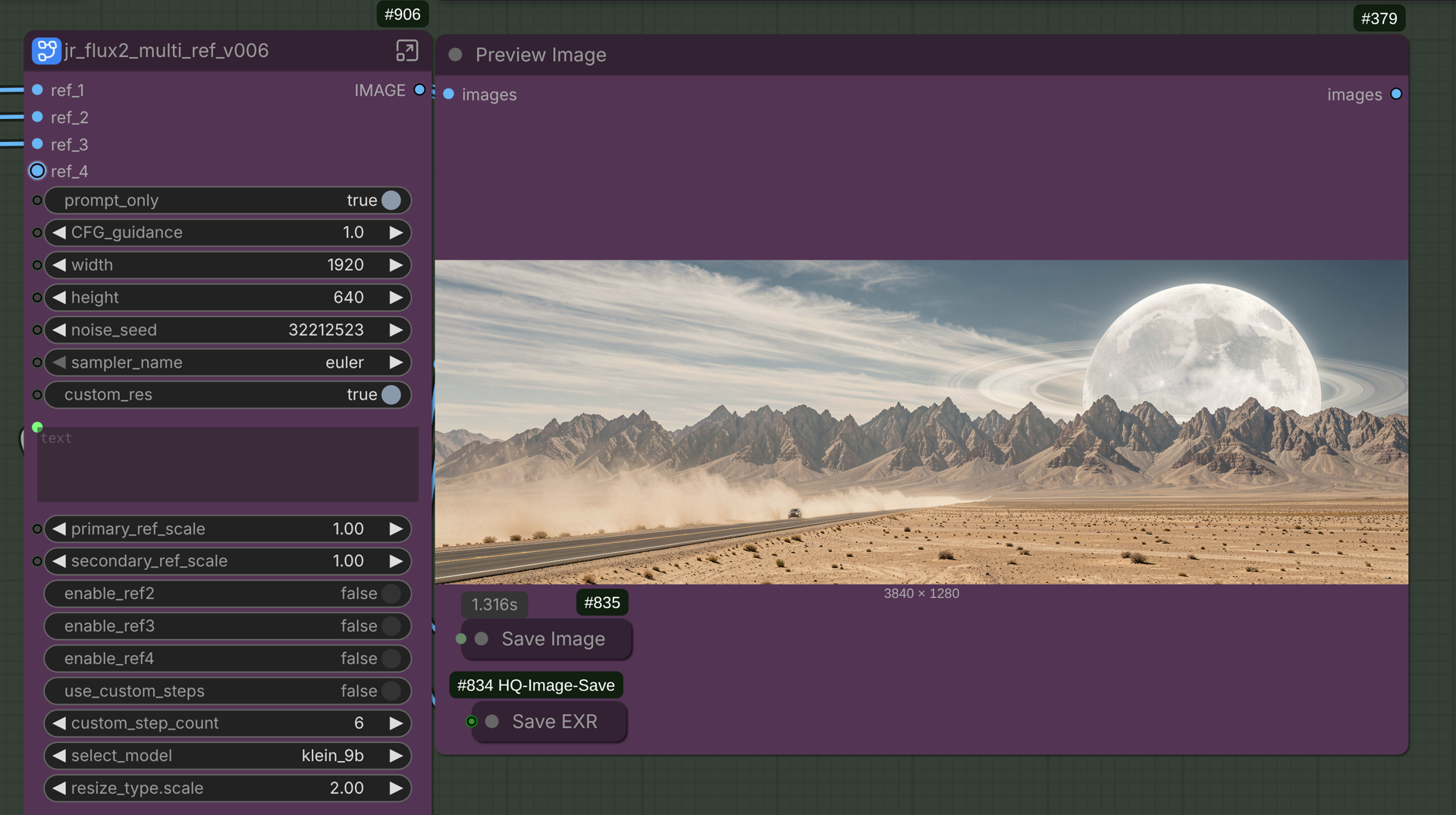Increase the CFG_guidance value
The height and width of the screenshot is (815, 1456).
tap(396, 233)
